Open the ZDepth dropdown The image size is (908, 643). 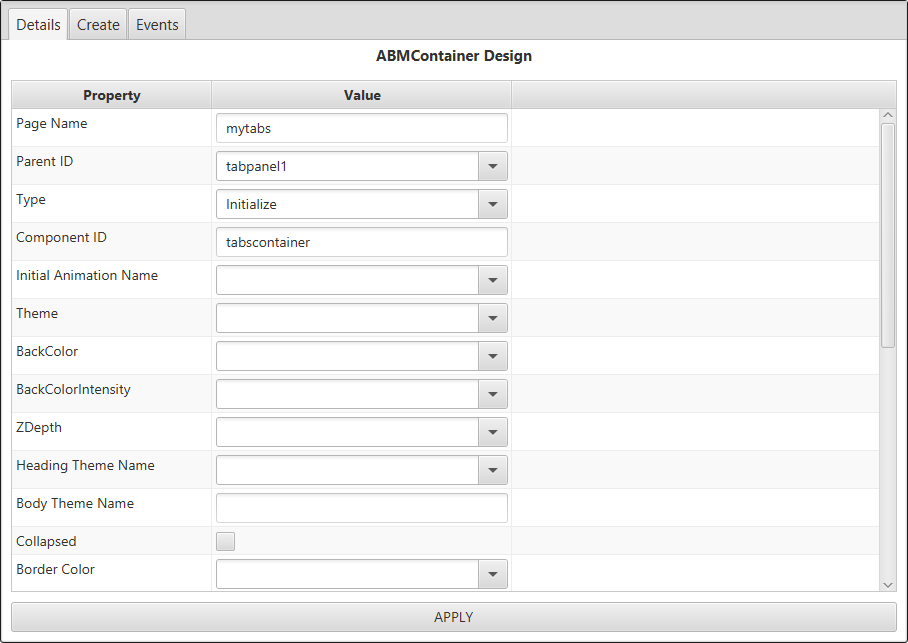[492, 432]
